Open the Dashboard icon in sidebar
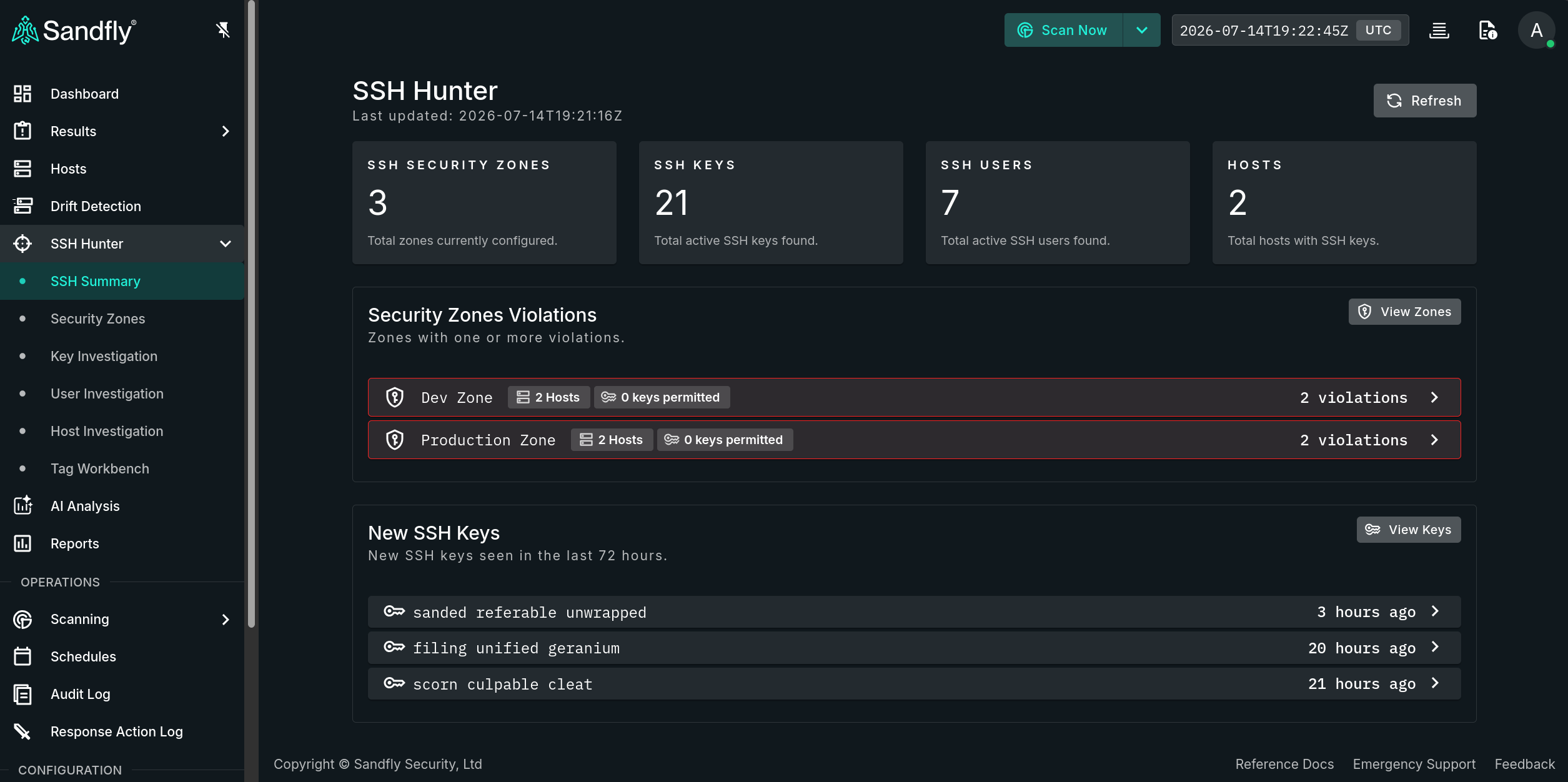 click(22, 94)
